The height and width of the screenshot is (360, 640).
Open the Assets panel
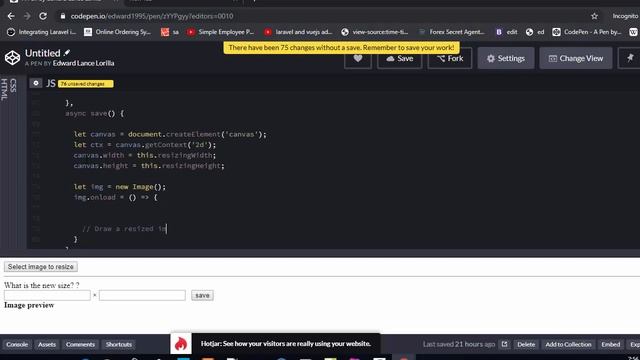47,344
